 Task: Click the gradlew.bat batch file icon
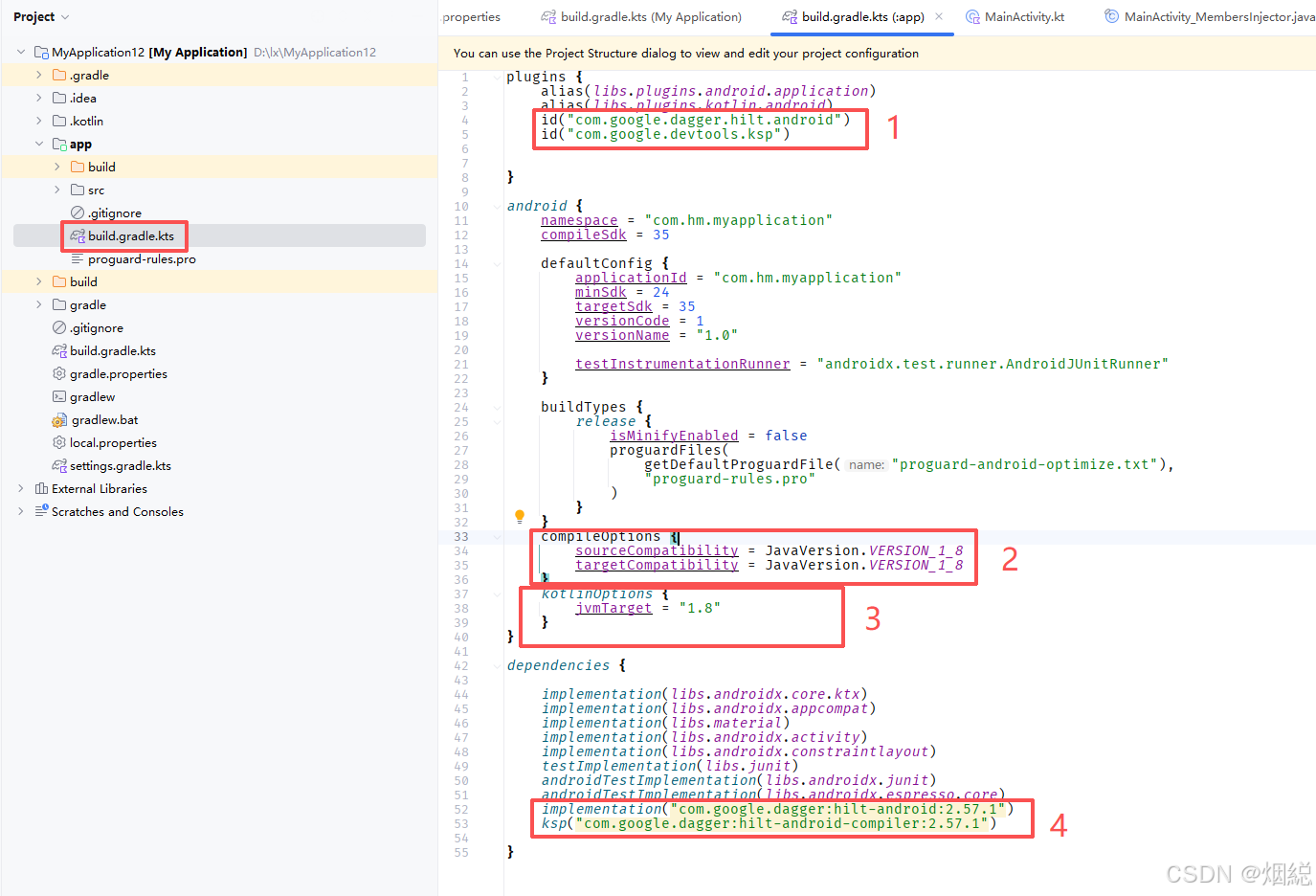click(x=60, y=419)
